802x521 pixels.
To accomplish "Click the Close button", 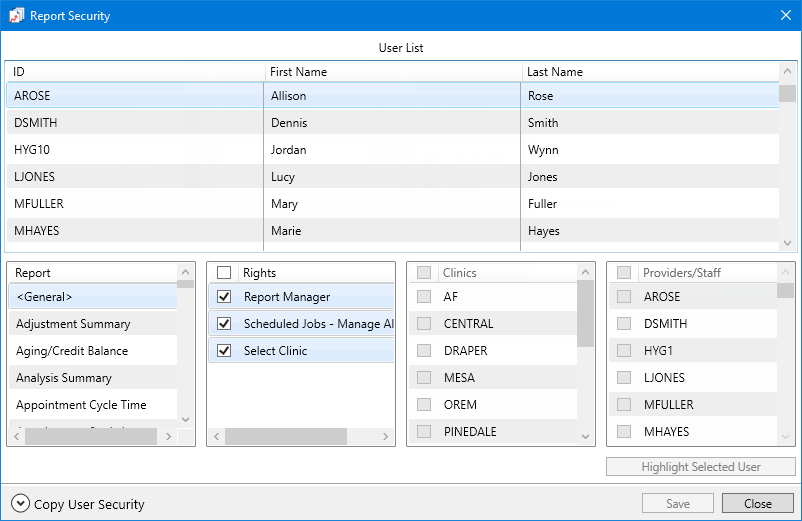I will point(757,504).
